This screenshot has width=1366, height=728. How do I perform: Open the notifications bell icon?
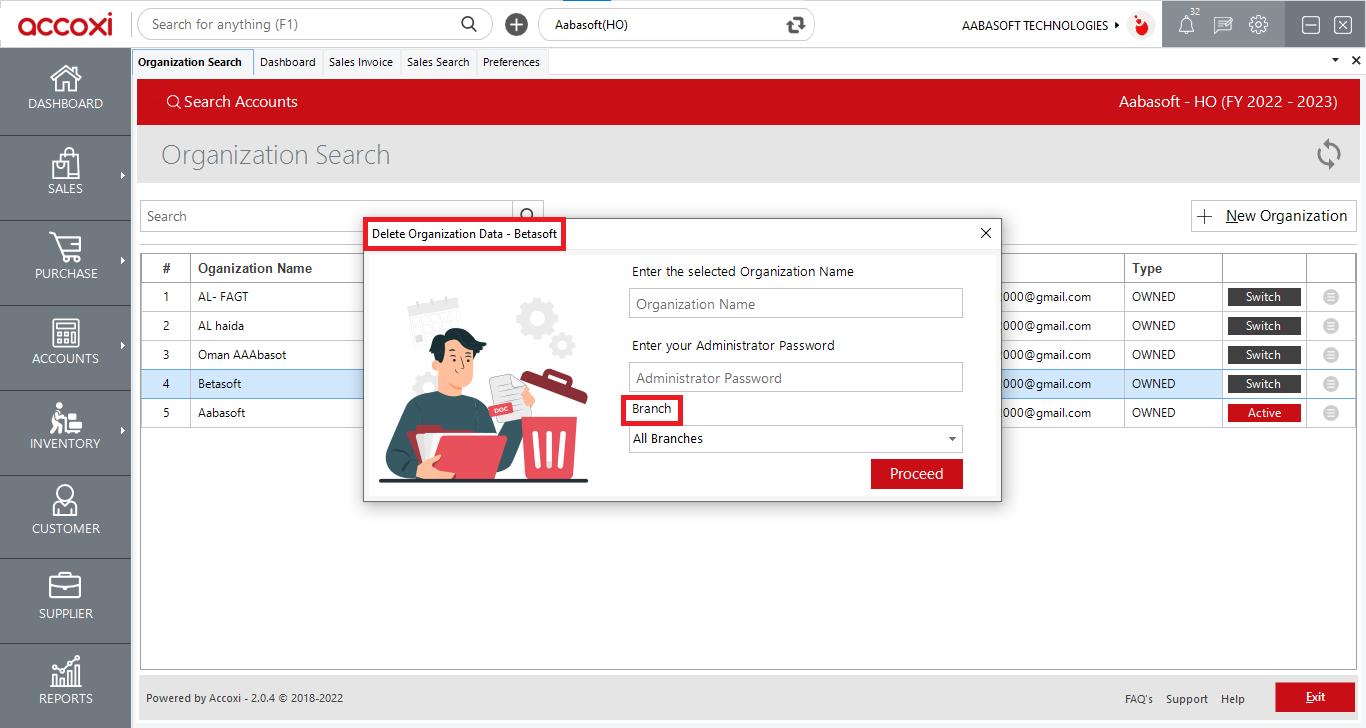click(1186, 25)
